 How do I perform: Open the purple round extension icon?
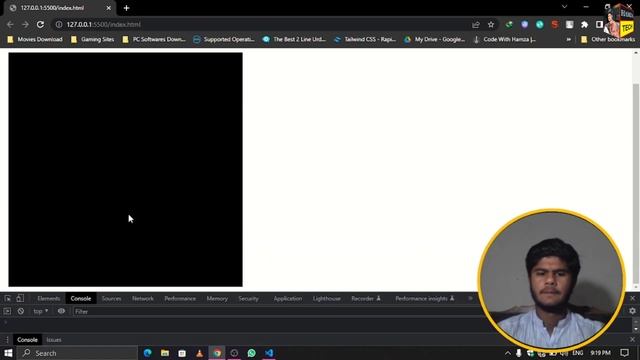click(x=524, y=25)
